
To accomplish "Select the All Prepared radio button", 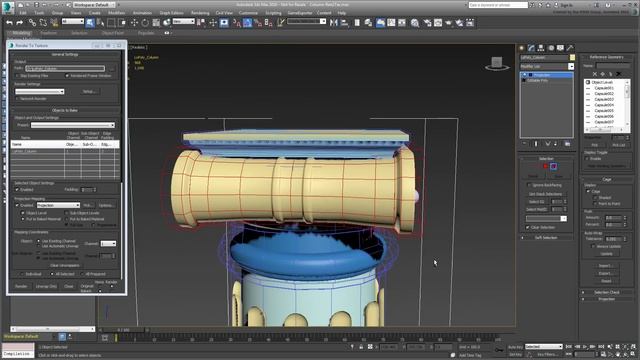I will [x=82, y=274].
